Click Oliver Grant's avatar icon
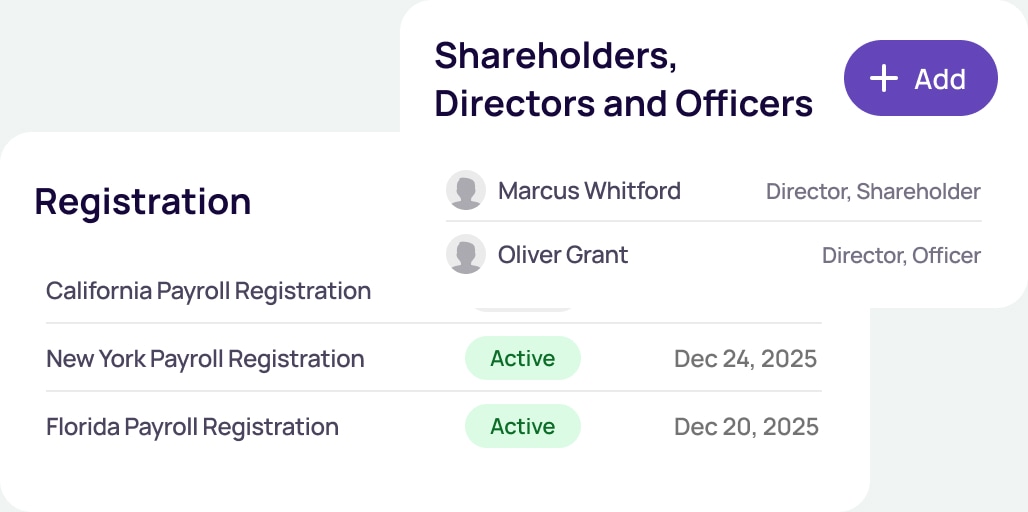The height and width of the screenshot is (512, 1028). click(x=466, y=255)
